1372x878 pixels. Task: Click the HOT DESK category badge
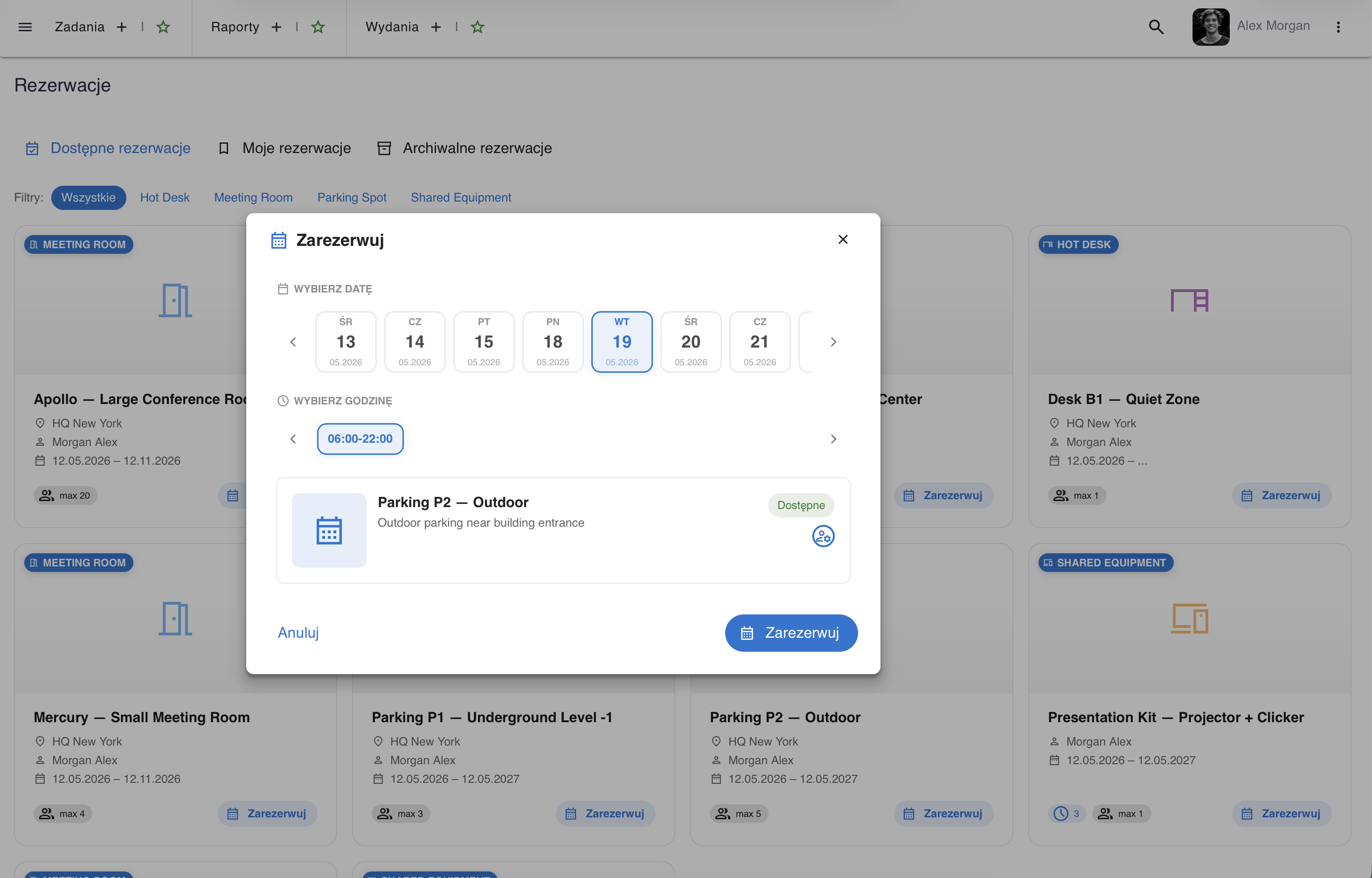click(1079, 244)
